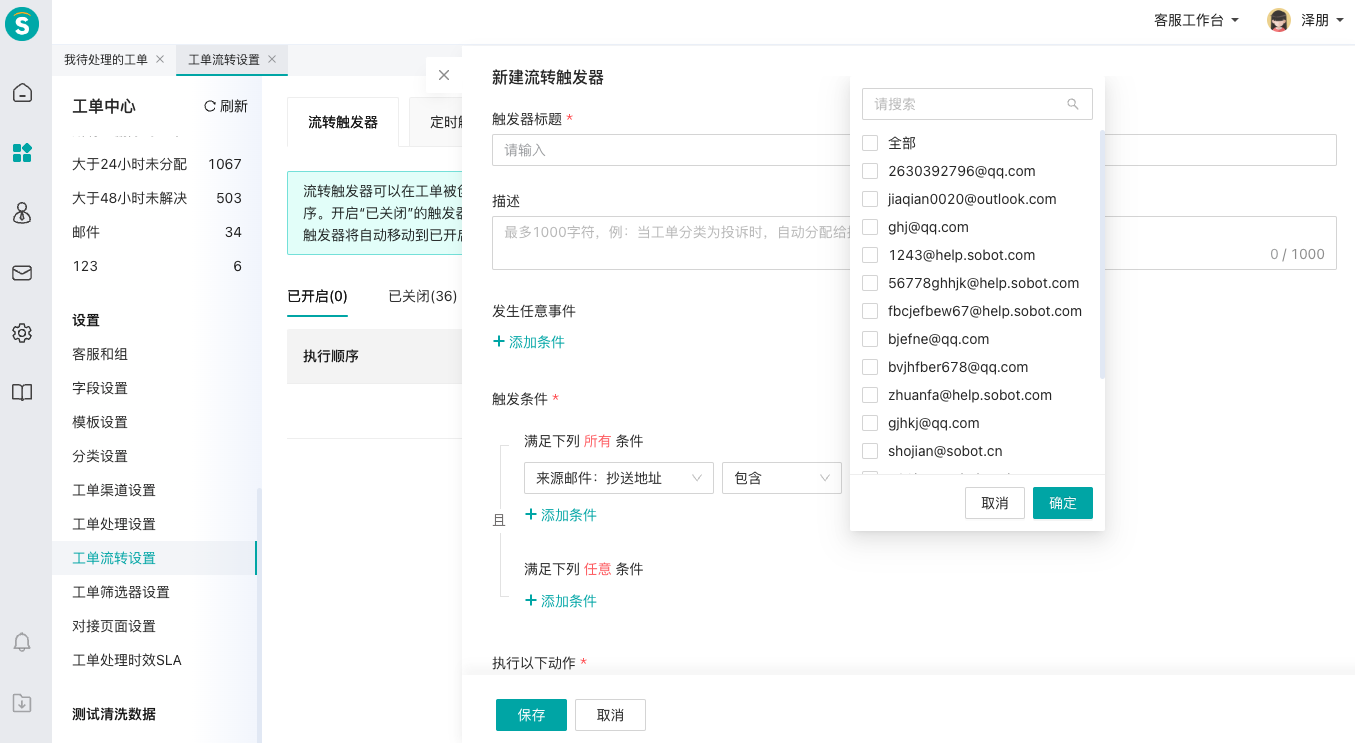Click the Sobot logo icon
1355x743 pixels.
coord(22,23)
